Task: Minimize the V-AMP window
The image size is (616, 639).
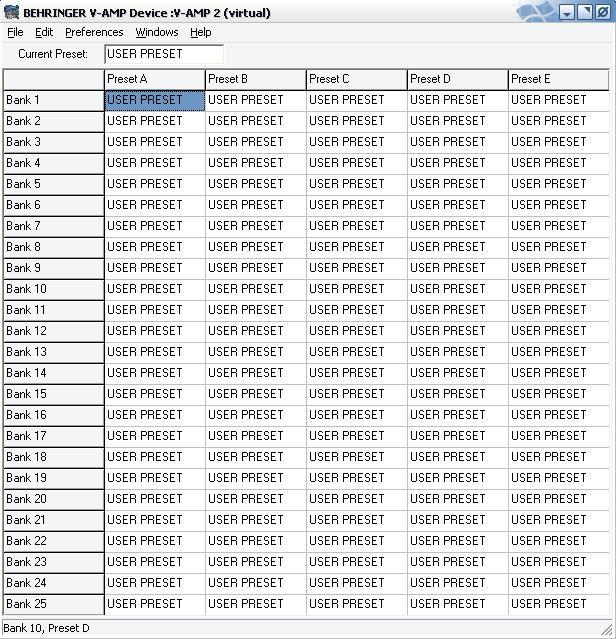Action: (567, 13)
